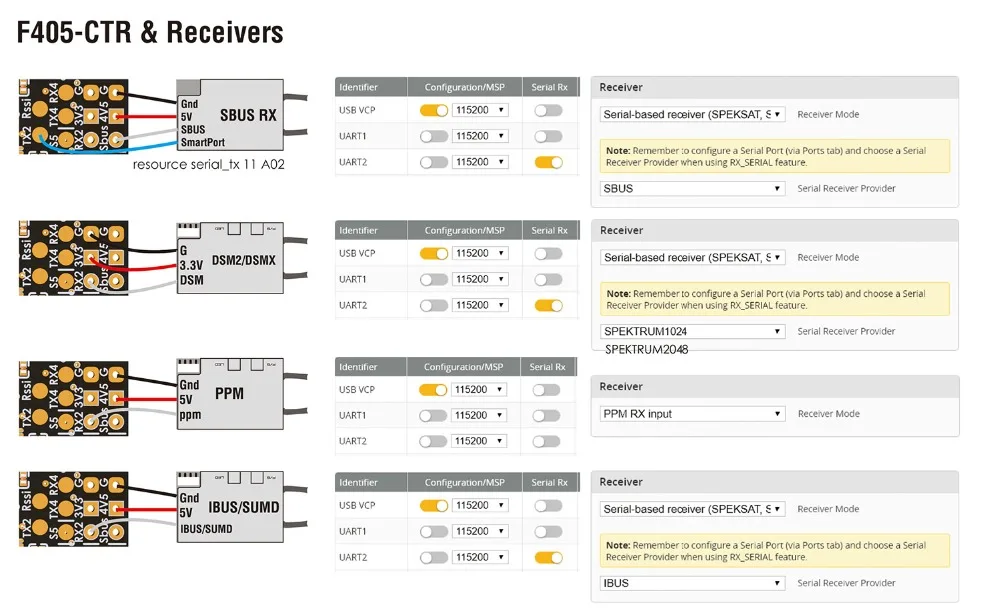Click the ppm pin label on the PPM receiver

(x=190, y=415)
